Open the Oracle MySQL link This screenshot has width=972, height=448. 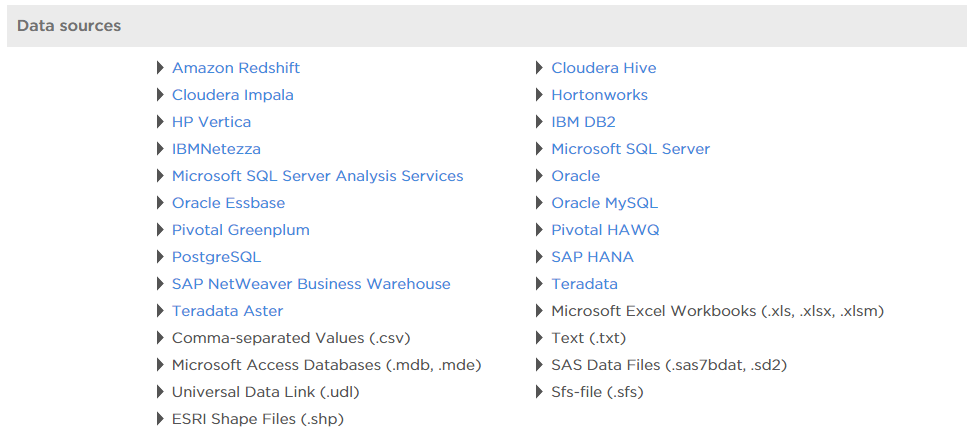coord(604,203)
